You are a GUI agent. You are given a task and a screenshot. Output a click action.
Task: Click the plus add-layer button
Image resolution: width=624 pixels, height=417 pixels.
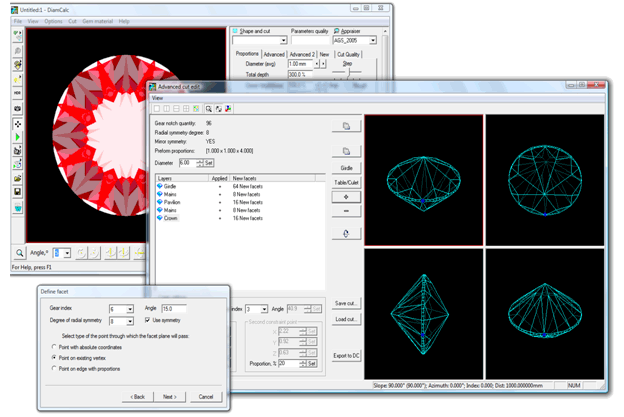346,197
